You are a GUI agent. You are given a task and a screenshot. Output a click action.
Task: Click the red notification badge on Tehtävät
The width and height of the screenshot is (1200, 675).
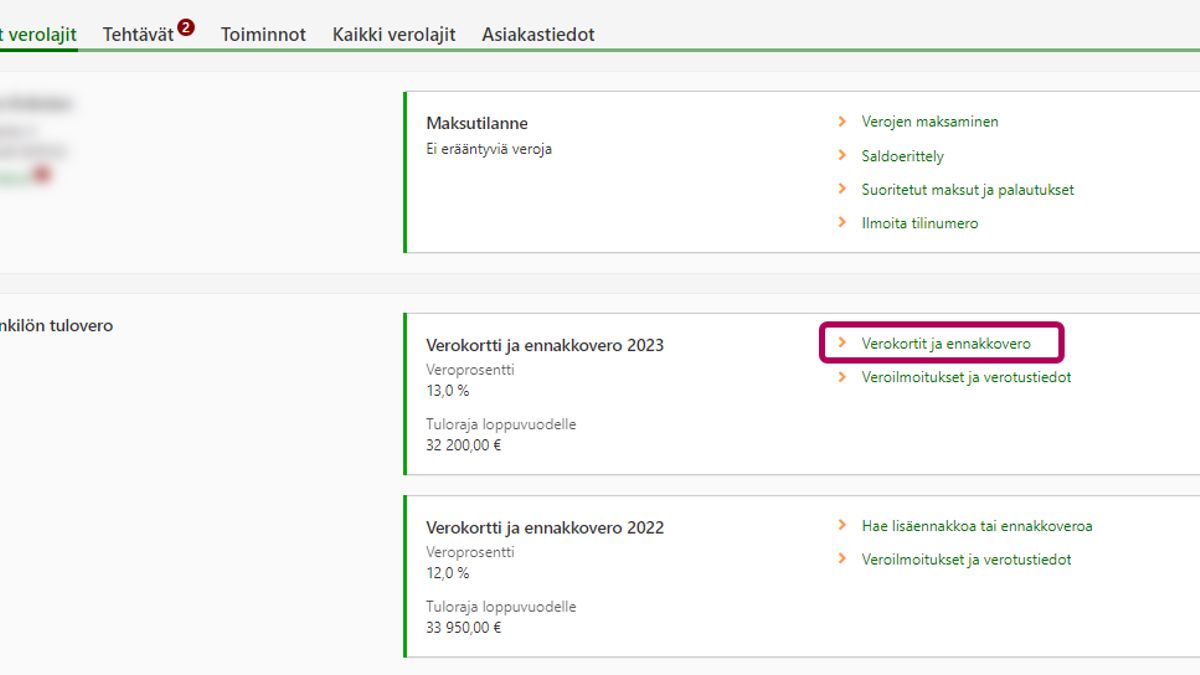click(186, 27)
